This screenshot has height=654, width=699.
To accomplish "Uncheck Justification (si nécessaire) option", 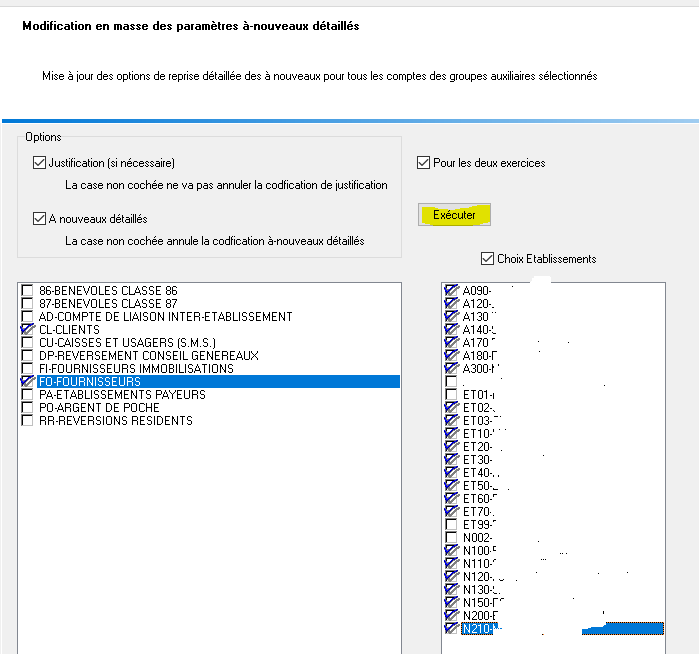I will [39, 163].
